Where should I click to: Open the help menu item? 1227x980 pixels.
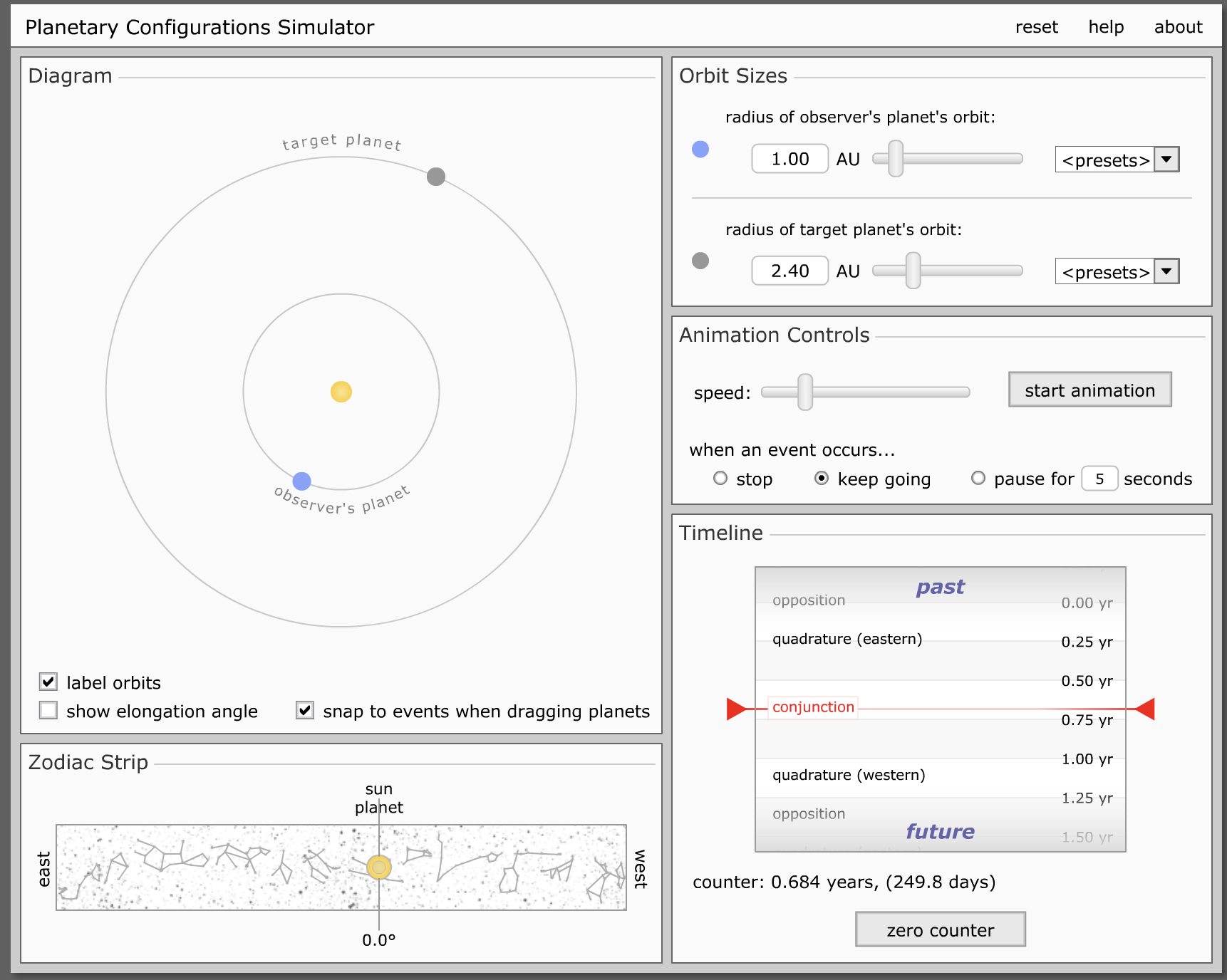tap(1106, 27)
